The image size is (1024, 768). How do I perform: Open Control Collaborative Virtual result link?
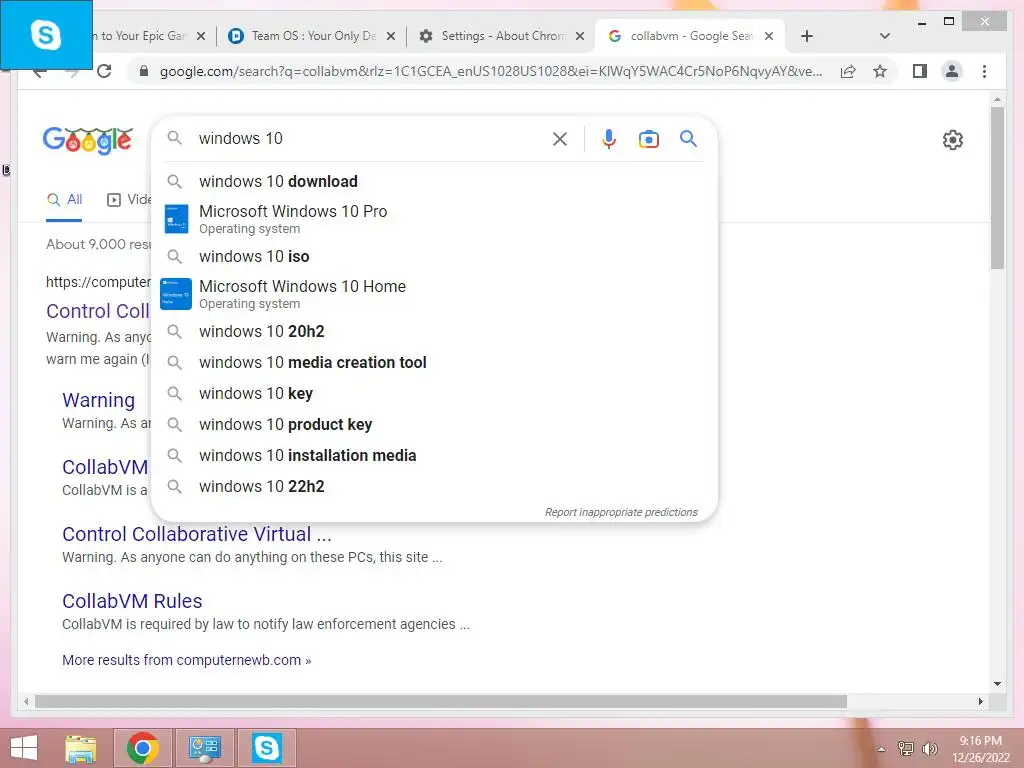pos(197,534)
